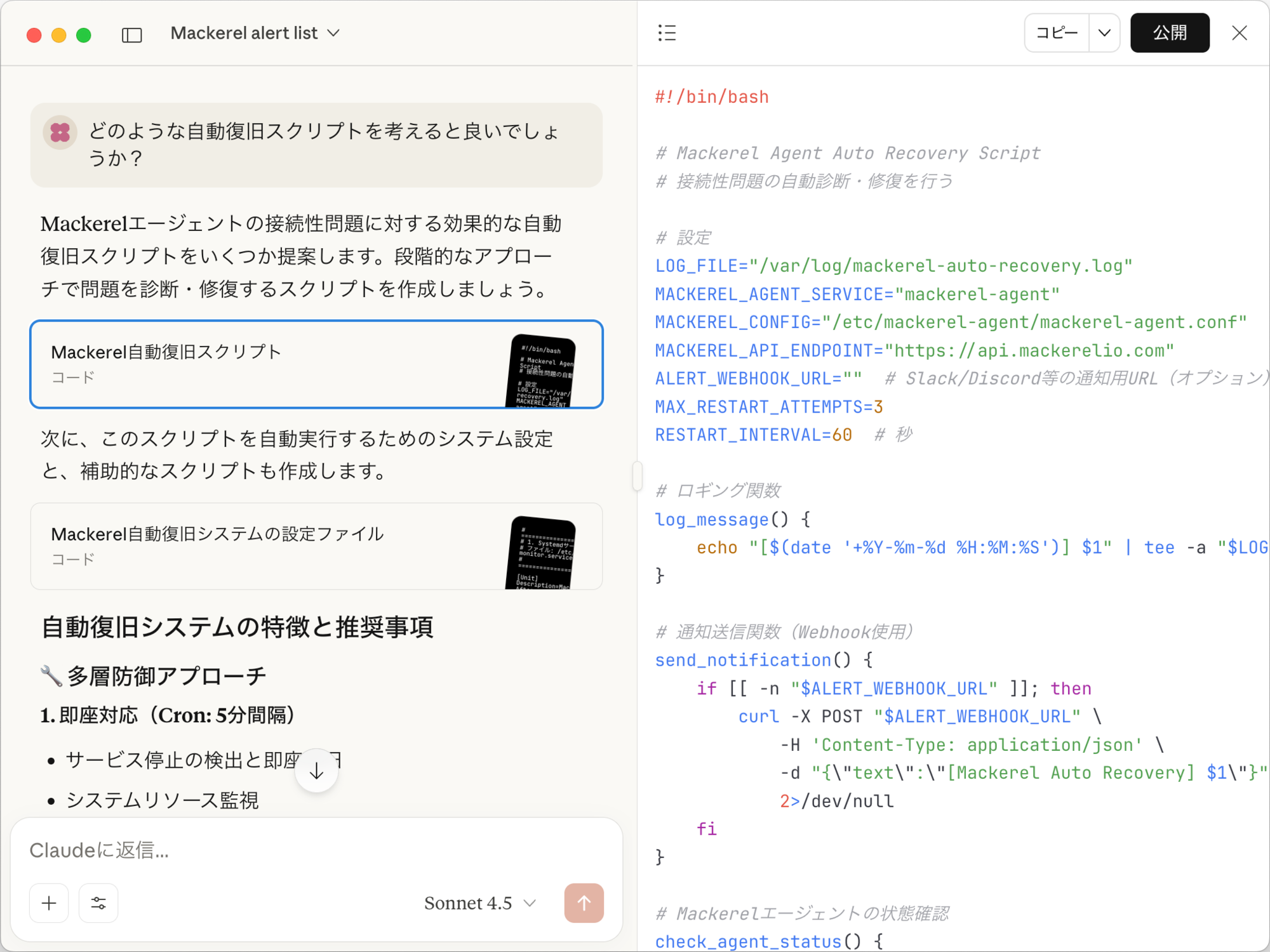Click the user avatar flower icon
The image size is (1270, 952).
click(x=60, y=132)
